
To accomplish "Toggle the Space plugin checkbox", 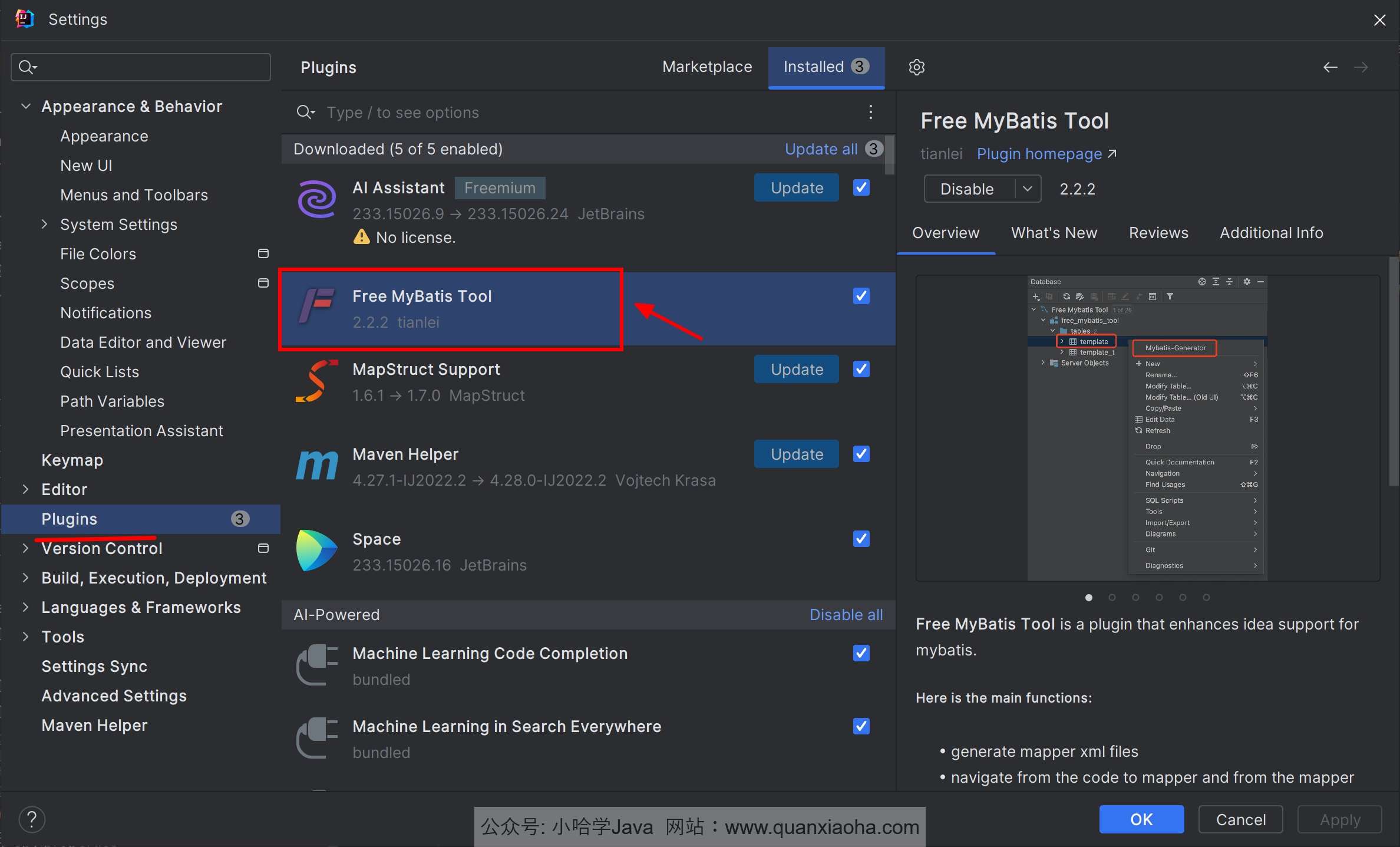I will coord(861,539).
